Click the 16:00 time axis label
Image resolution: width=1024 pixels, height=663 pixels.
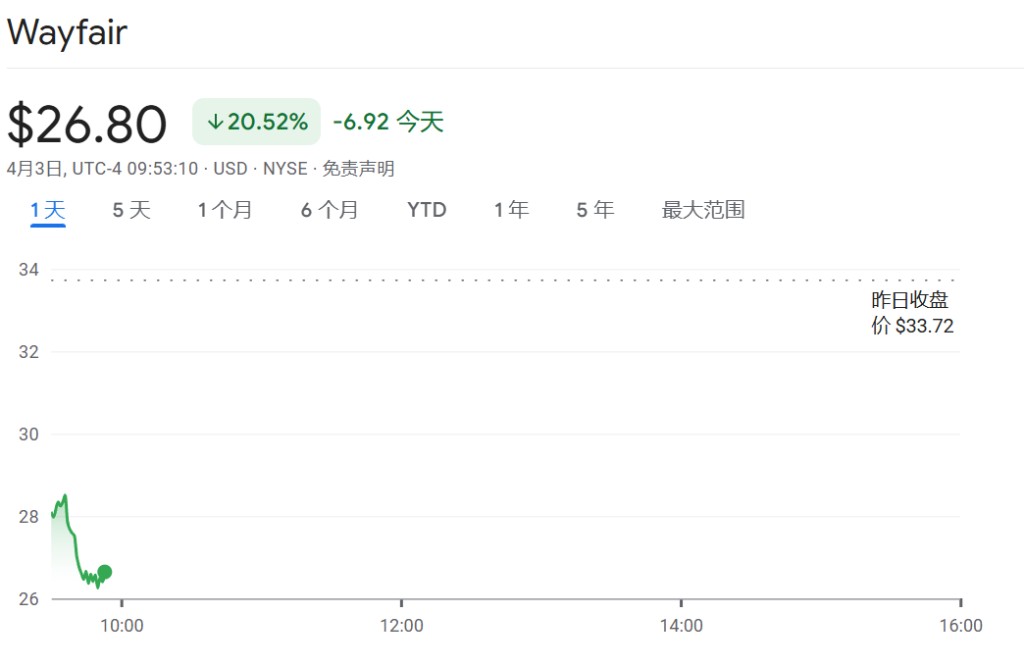(x=960, y=626)
